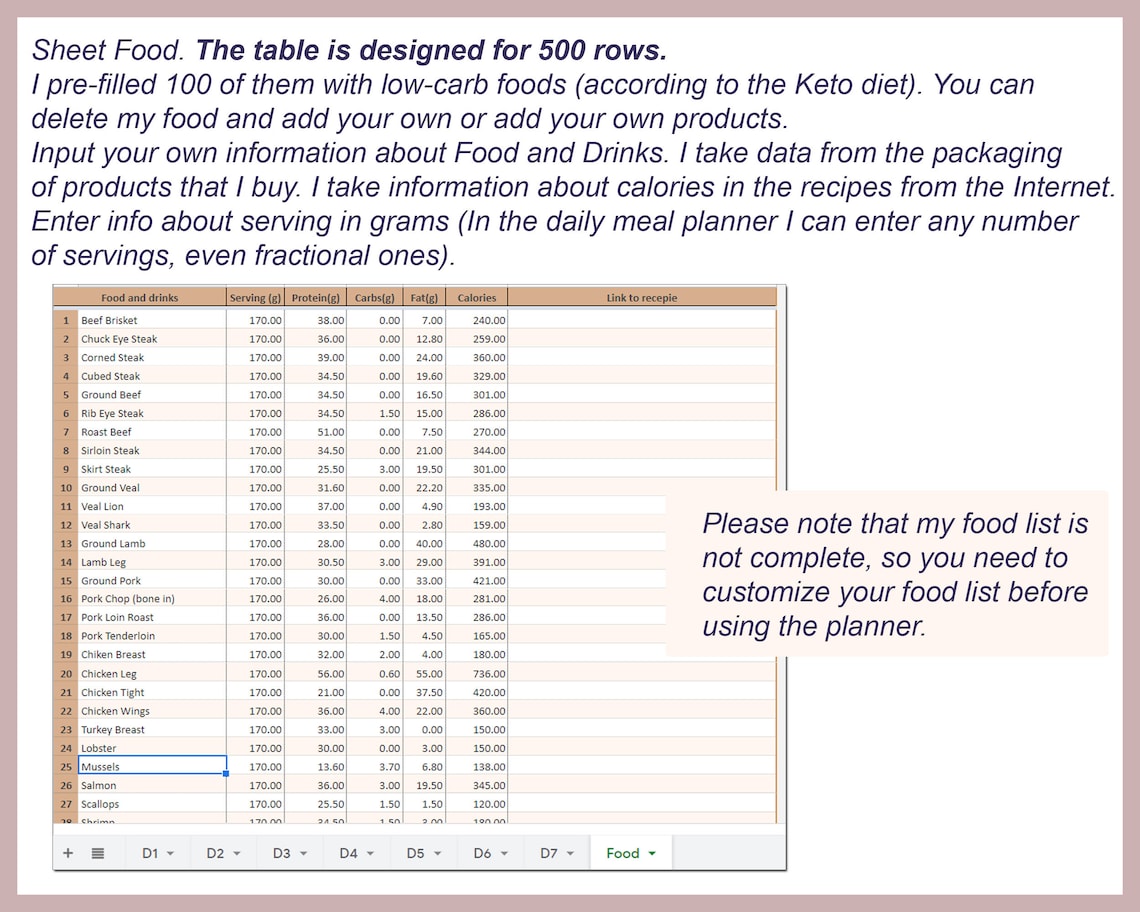Image resolution: width=1140 pixels, height=912 pixels.
Task: Select the Food sheet tab
Action: [x=620, y=852]
